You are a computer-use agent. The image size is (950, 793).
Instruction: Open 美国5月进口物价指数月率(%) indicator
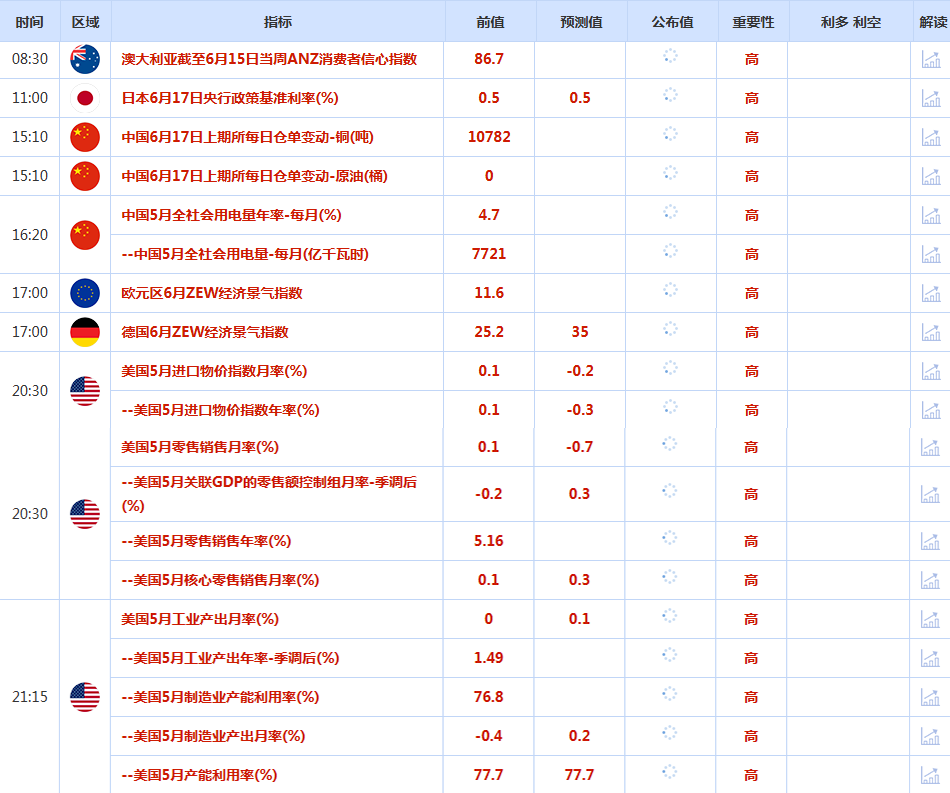pyautogui.click(x=214, y=371)
